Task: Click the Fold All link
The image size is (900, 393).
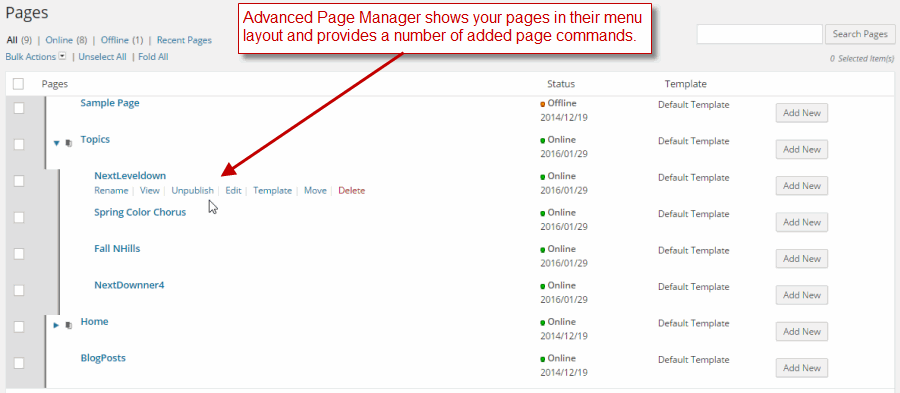Action: (x=153, y=57)
